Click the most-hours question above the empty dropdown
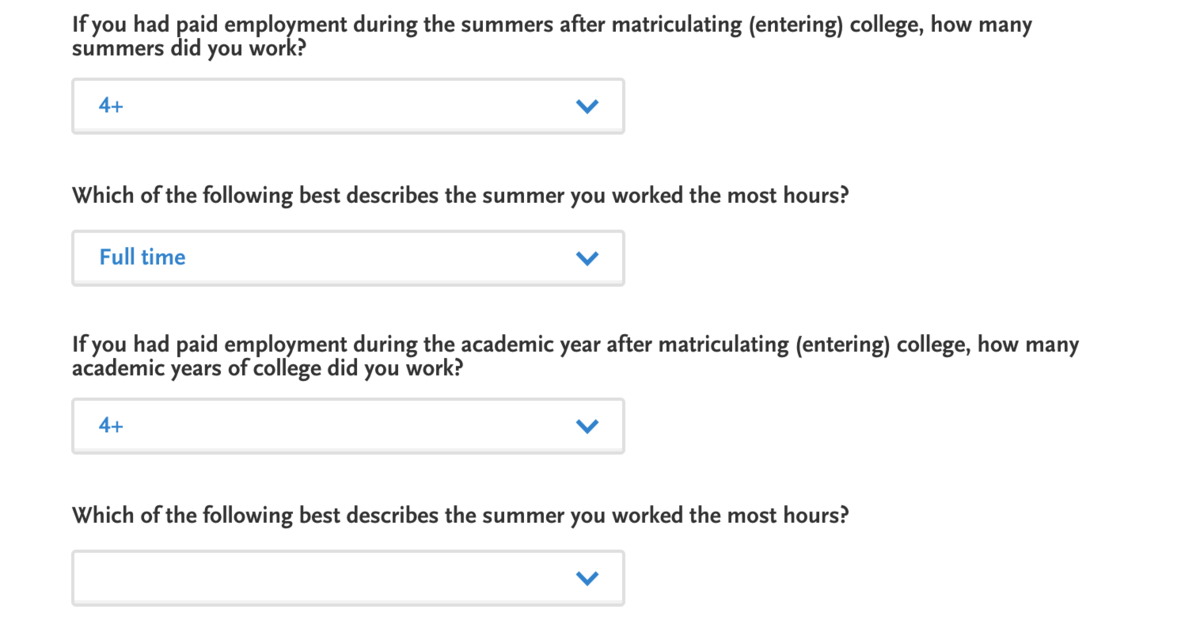The image size is (1200, 632). click(x=460, y=516)
